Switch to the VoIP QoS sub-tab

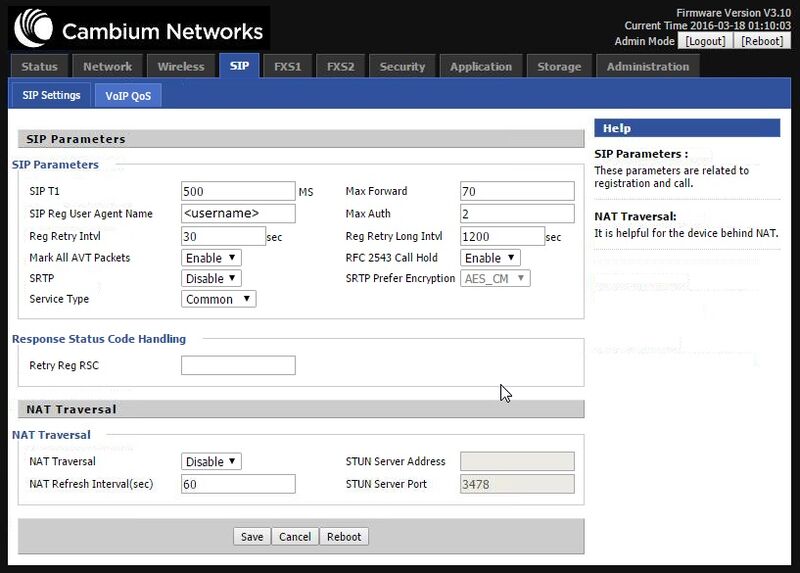(127, 96)
